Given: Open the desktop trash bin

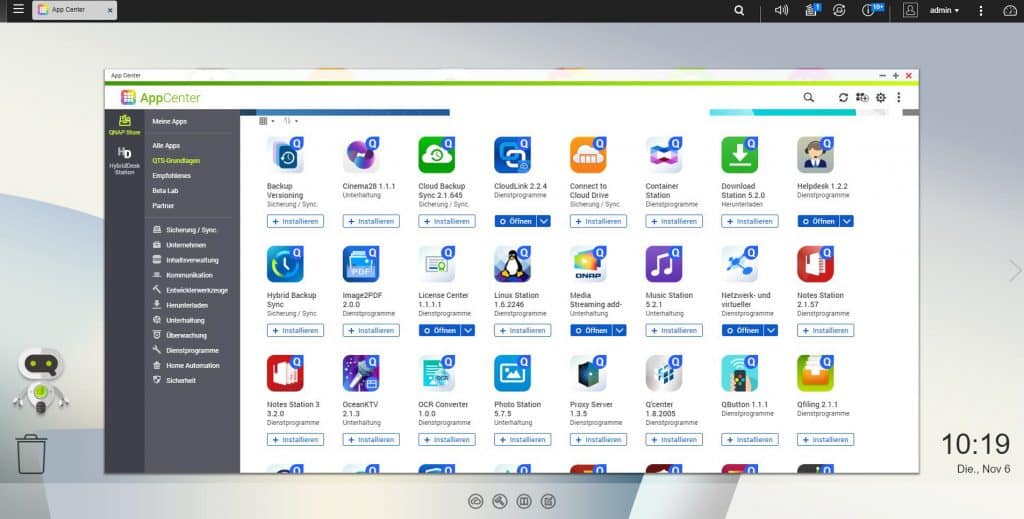Looking at the screenshot, I should pyautogui.click(x=31, y=454).
